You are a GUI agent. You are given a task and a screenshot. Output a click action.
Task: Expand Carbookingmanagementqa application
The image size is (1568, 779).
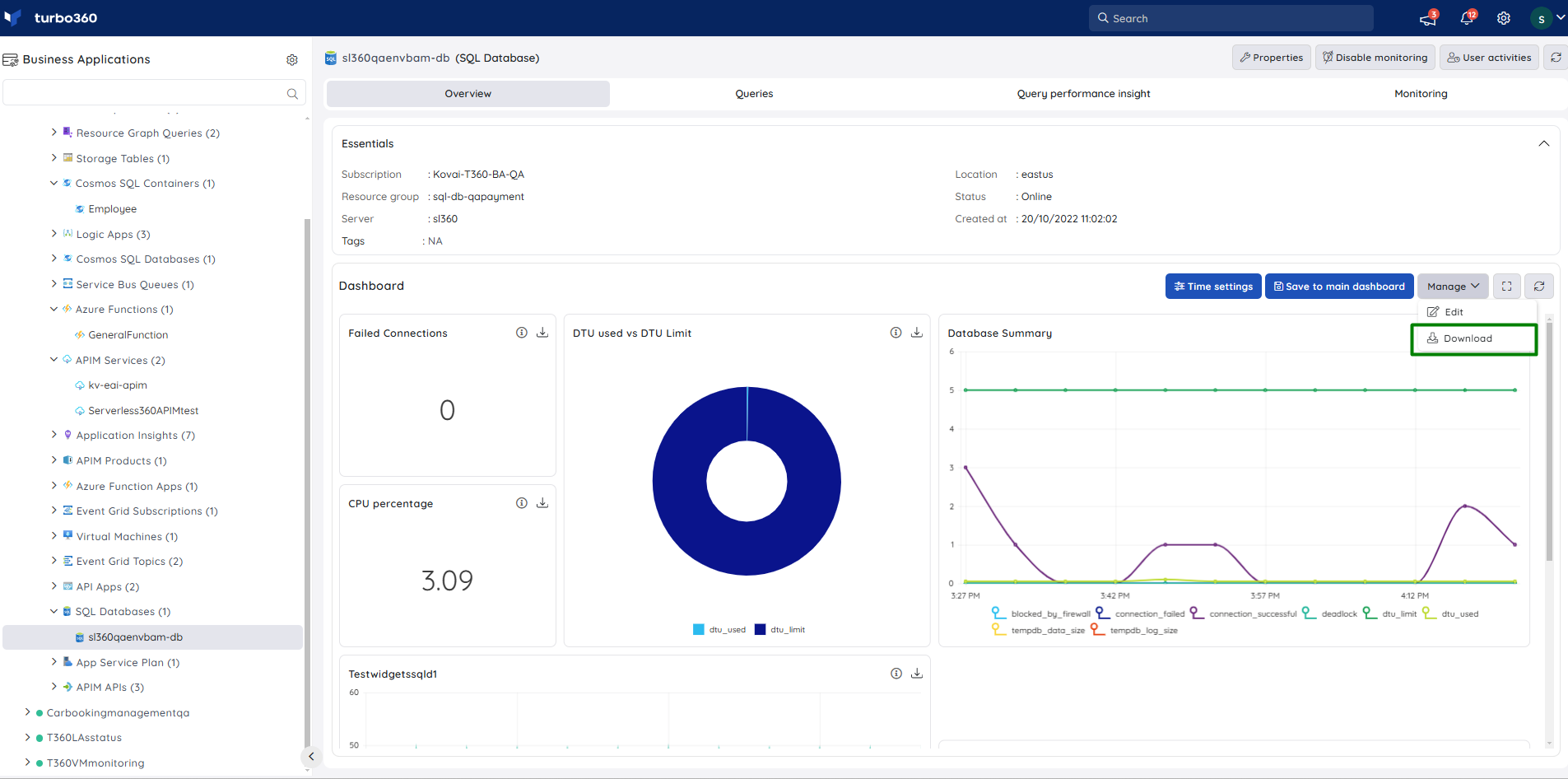pos(27,712)
